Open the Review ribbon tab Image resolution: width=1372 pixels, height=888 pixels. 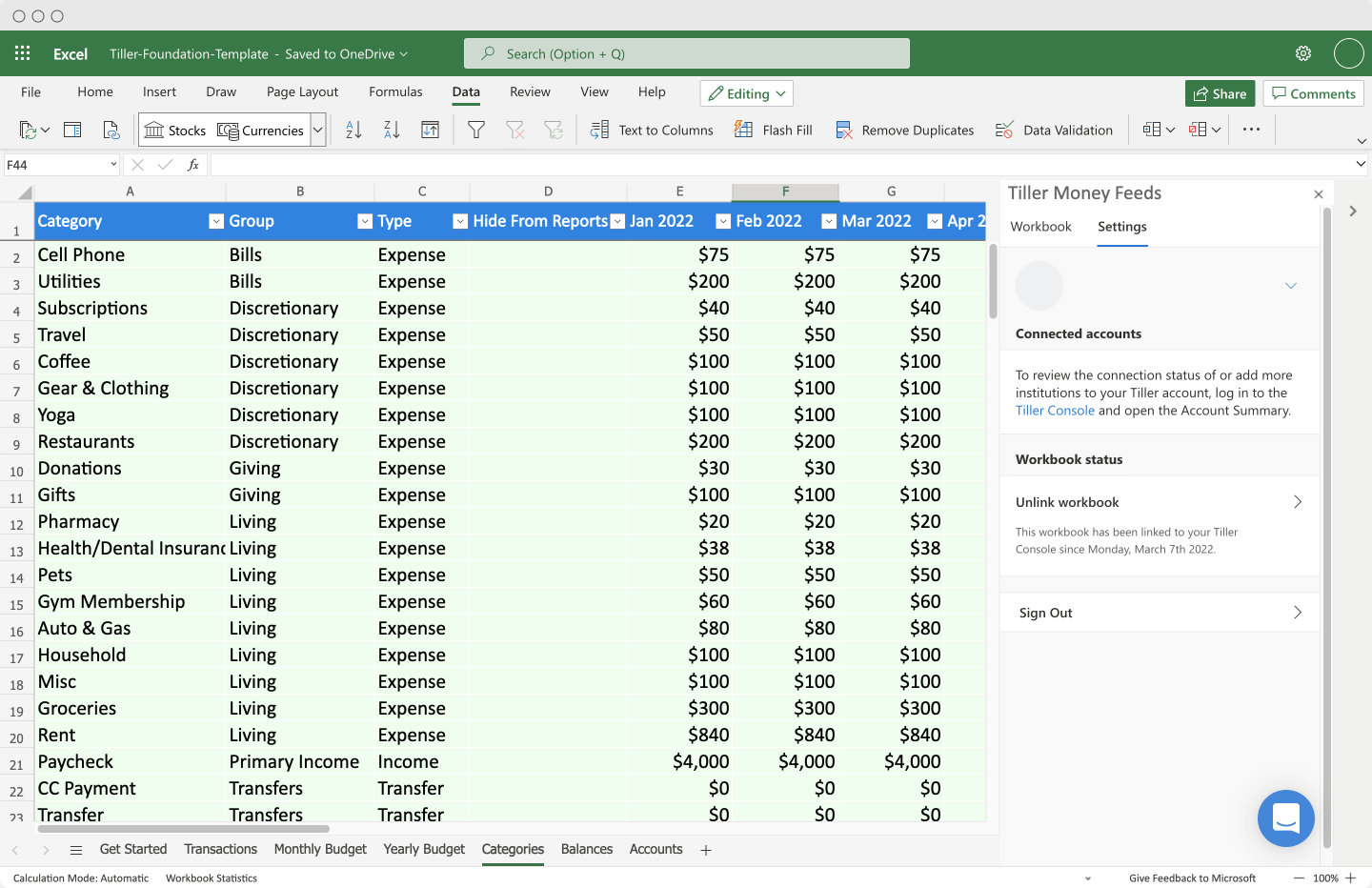point(530,92)
